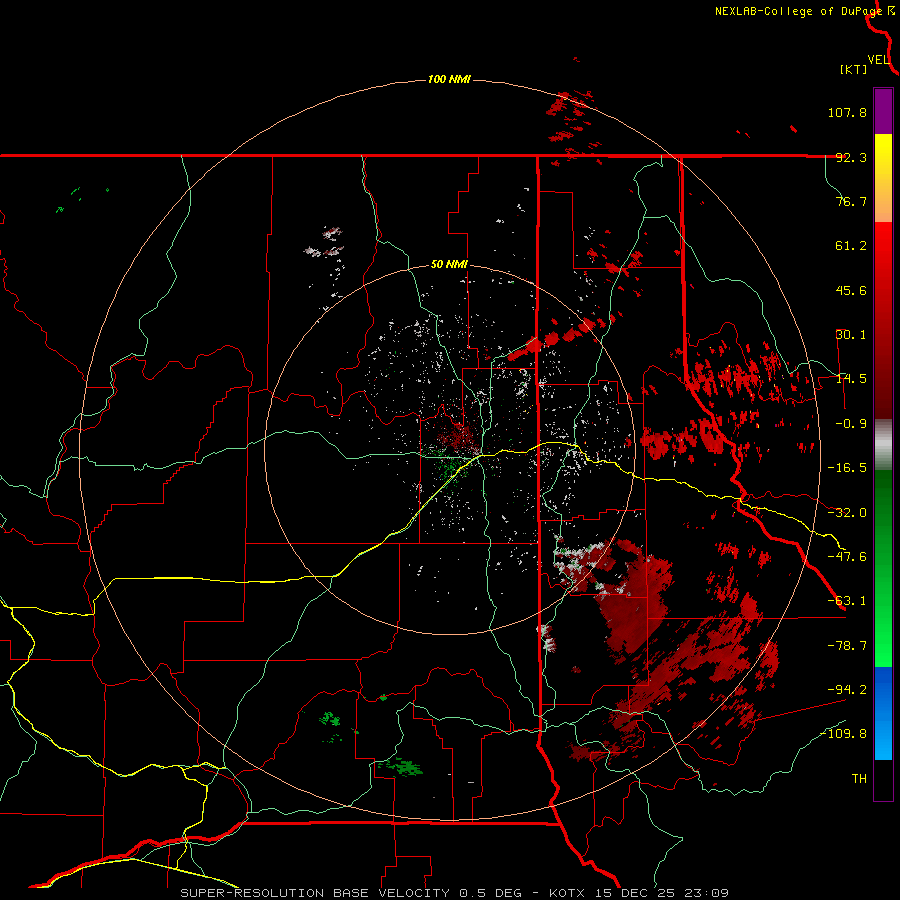Select the 107.8 scale value
The height and width of the screenshot is (900, 900).
tap(847, 112)
